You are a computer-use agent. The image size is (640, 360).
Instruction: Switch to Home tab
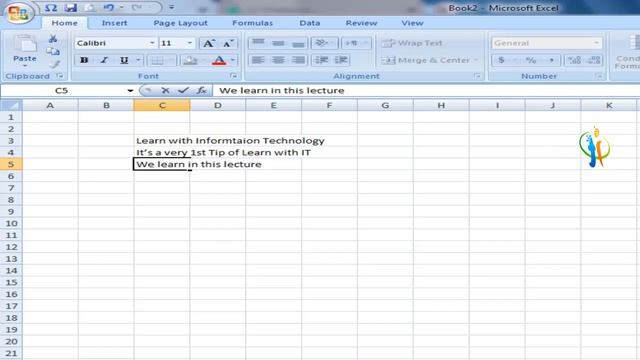64,23
